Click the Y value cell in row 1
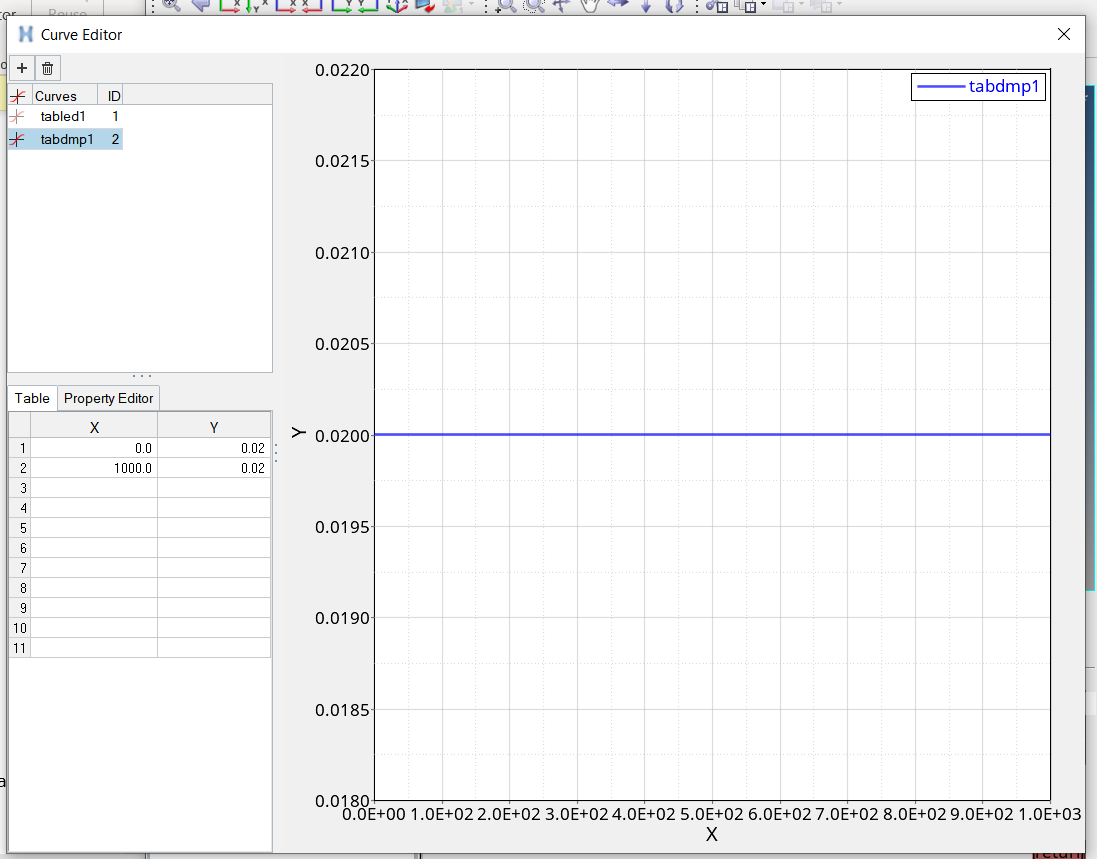 tap(213, 449)
